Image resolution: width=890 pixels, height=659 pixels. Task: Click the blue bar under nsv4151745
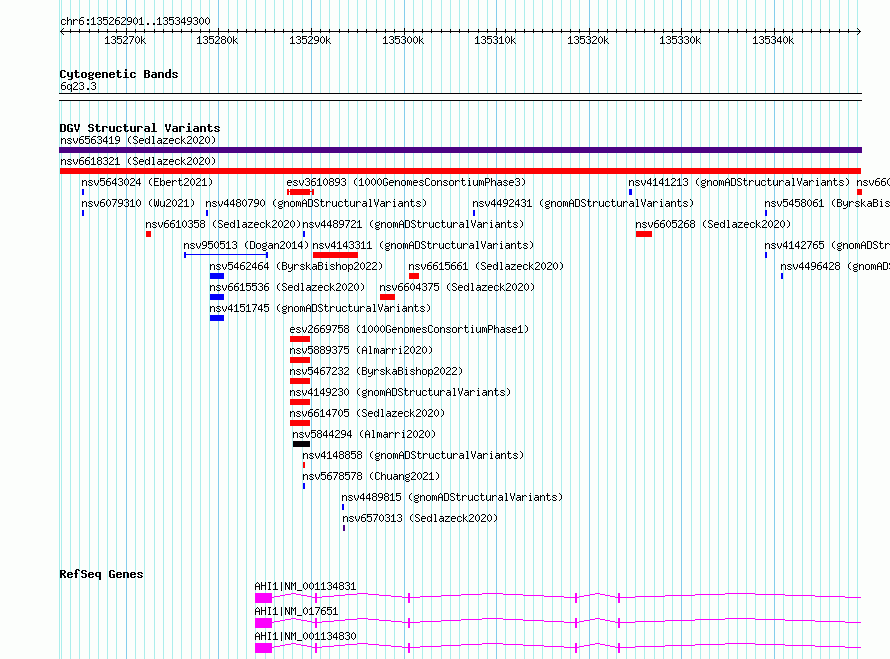point(217,318)
